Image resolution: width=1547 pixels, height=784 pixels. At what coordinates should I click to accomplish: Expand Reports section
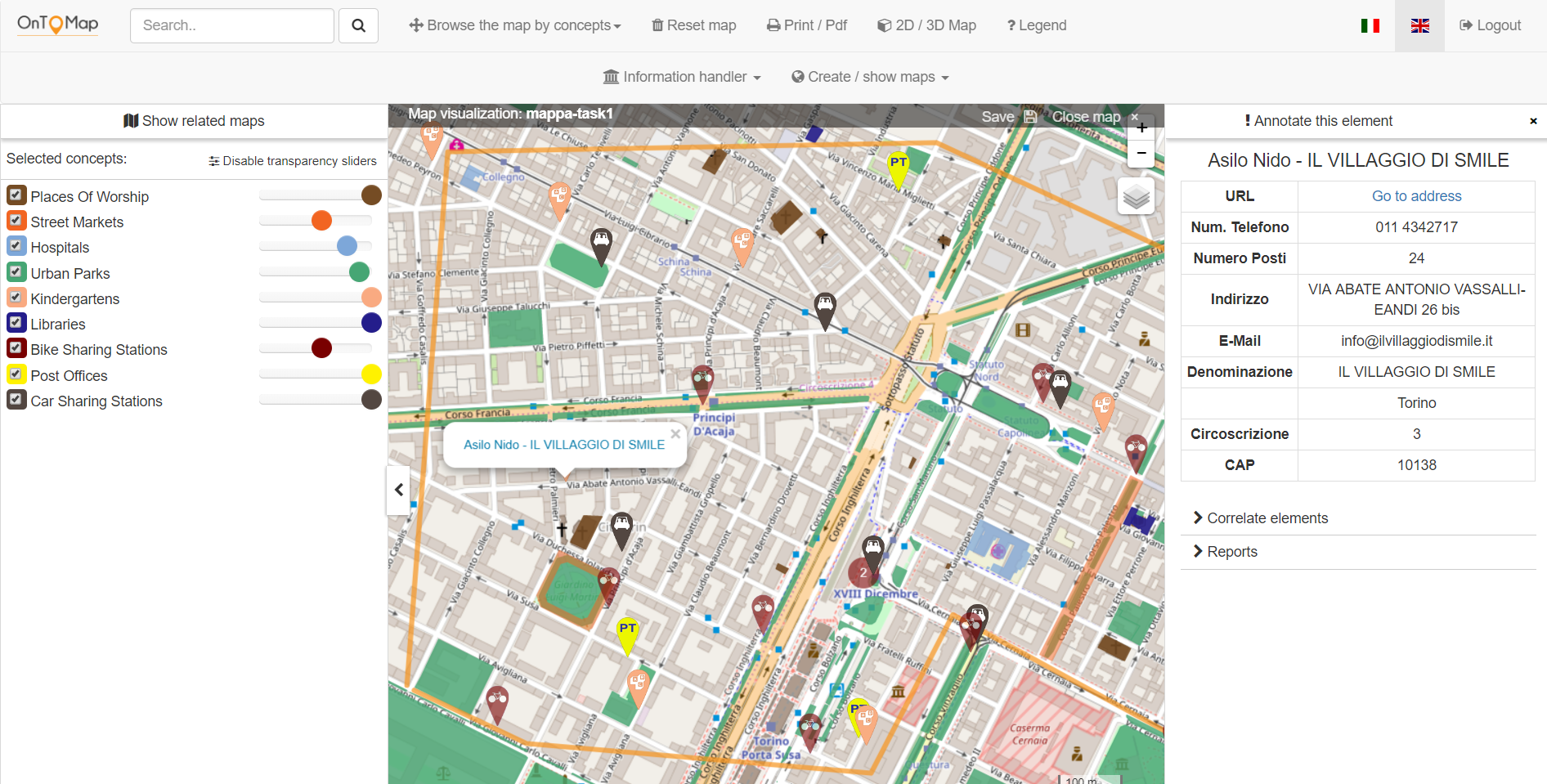1225,552
